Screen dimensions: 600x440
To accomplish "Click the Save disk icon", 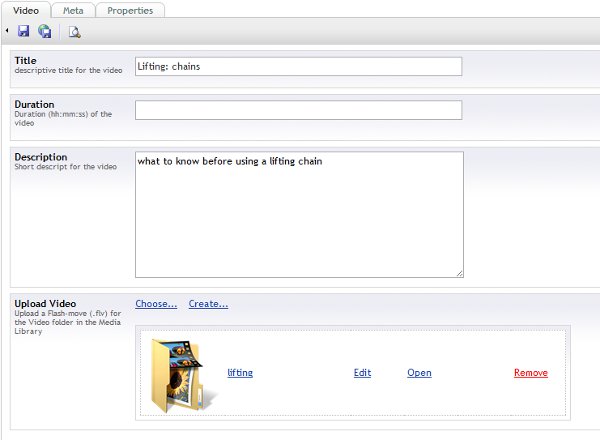I will [x=24, y=31].
